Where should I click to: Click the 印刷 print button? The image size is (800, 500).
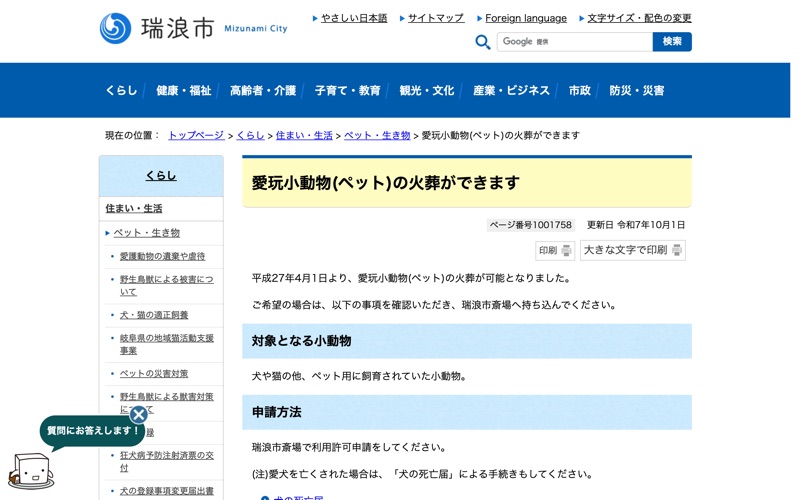click(x=555, y=250)
